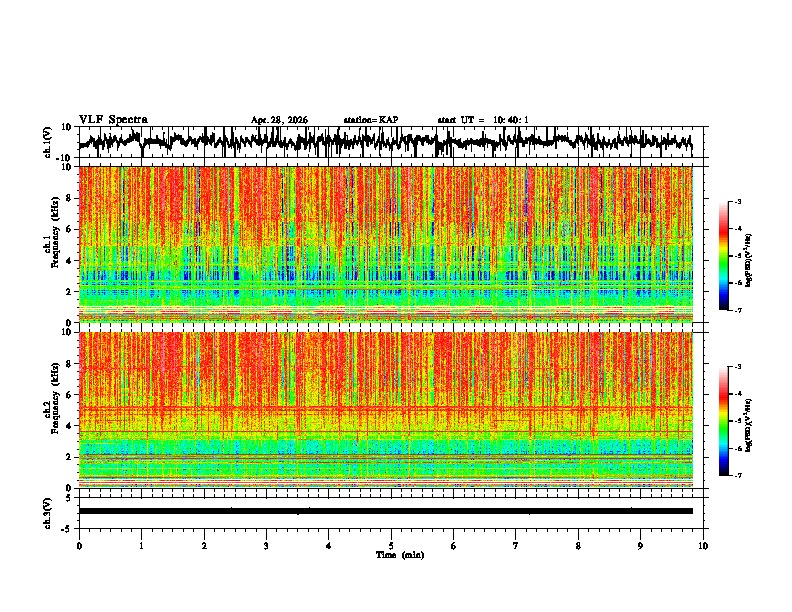Image resolution: width=792 pixels, height=612 pixels.
Task: Click the ch.1(V) waveform axis label
Action: point(48,142)
